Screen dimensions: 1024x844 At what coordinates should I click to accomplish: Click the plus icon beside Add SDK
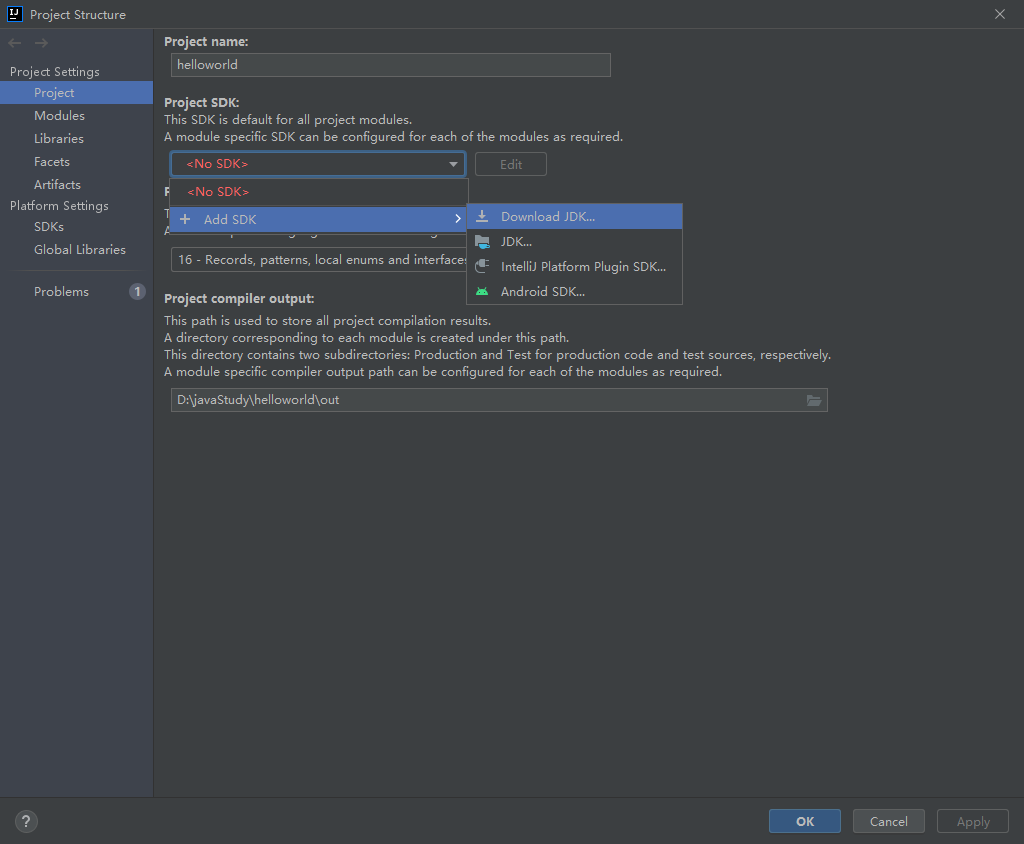(x=185, y=219)
